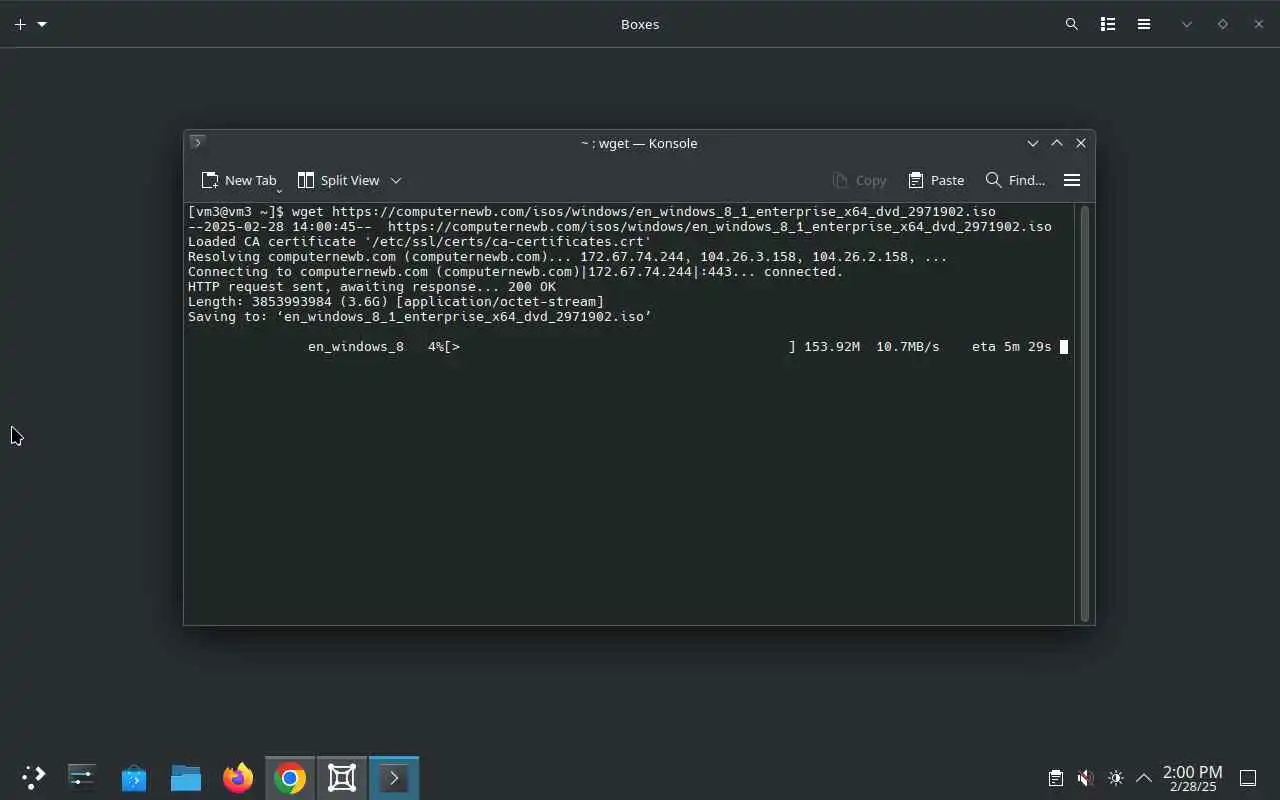Image resolution: width=1280 pixels, height=800 pixels.
Task: Click the Paste button in Konsole toolbar
Action: [x=936, y=180]
